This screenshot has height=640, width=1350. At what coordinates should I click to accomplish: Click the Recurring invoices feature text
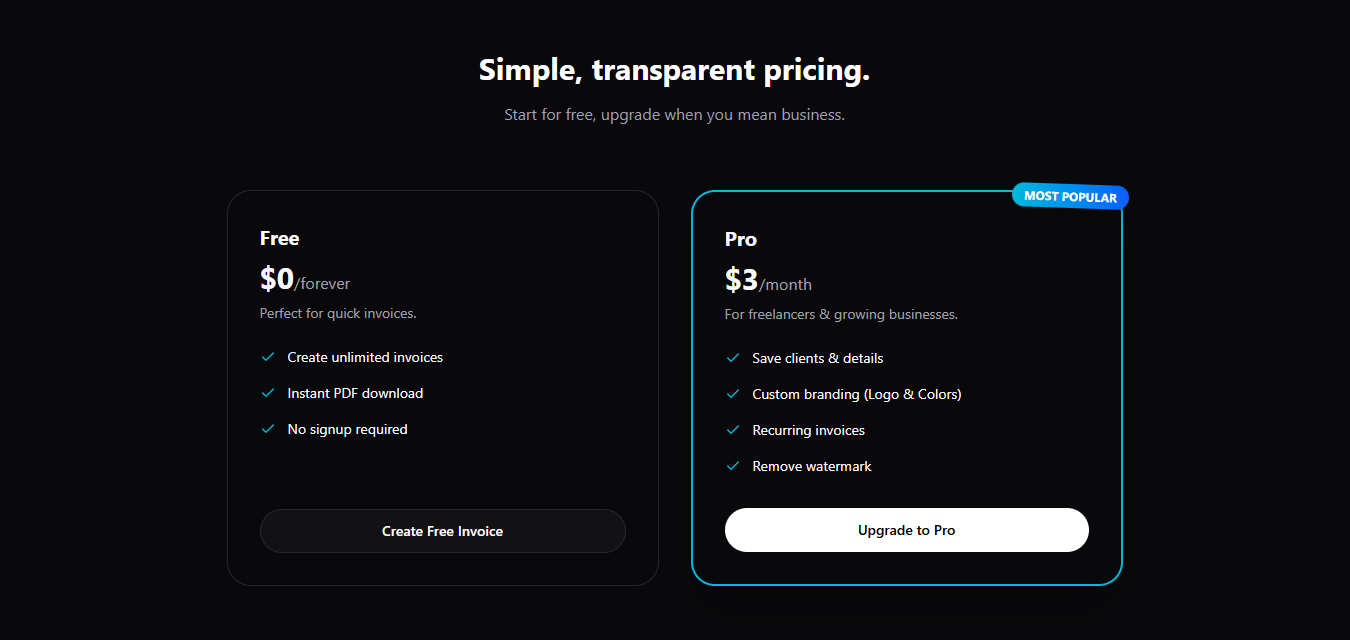808,430
